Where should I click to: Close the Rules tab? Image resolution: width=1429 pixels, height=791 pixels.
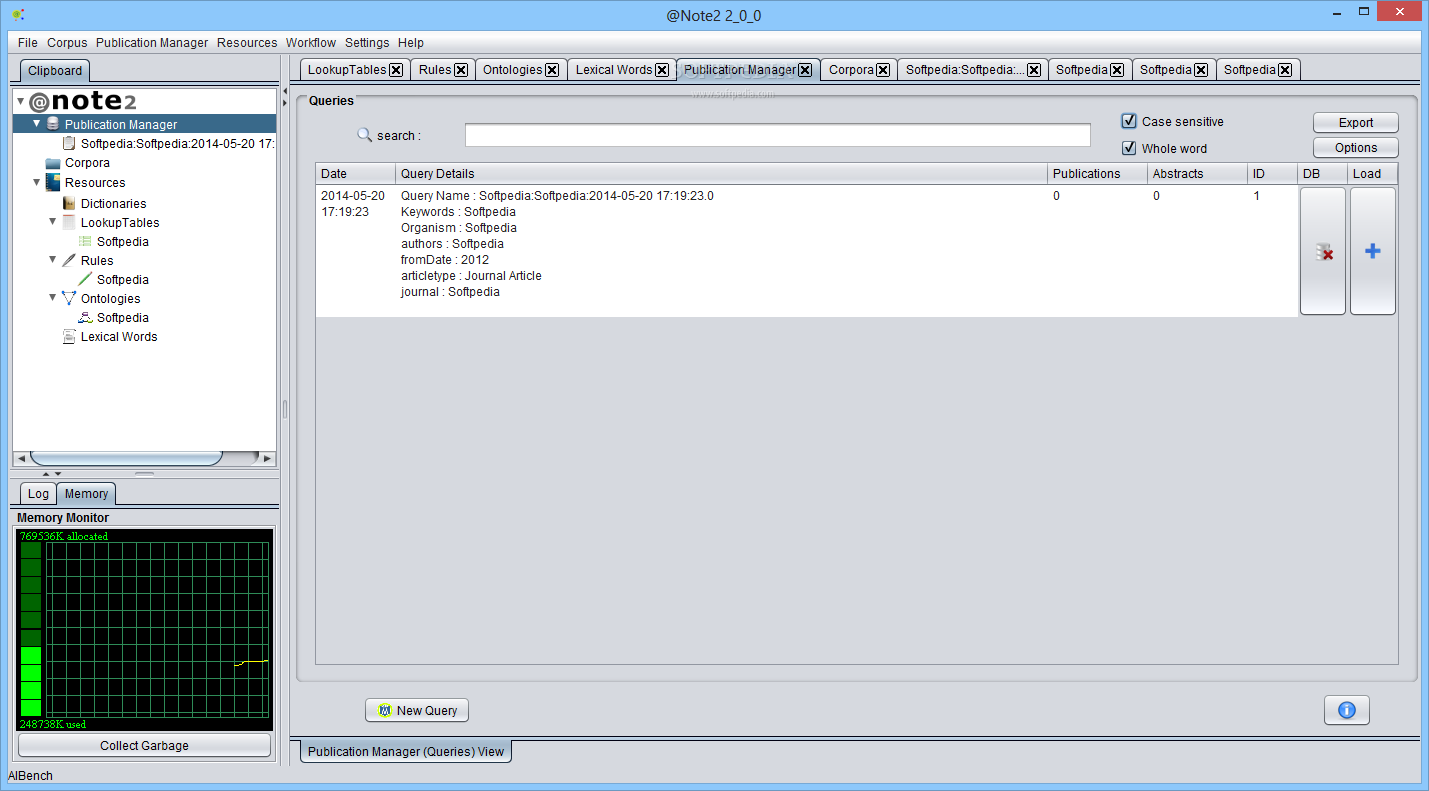(x=461, y=70)
